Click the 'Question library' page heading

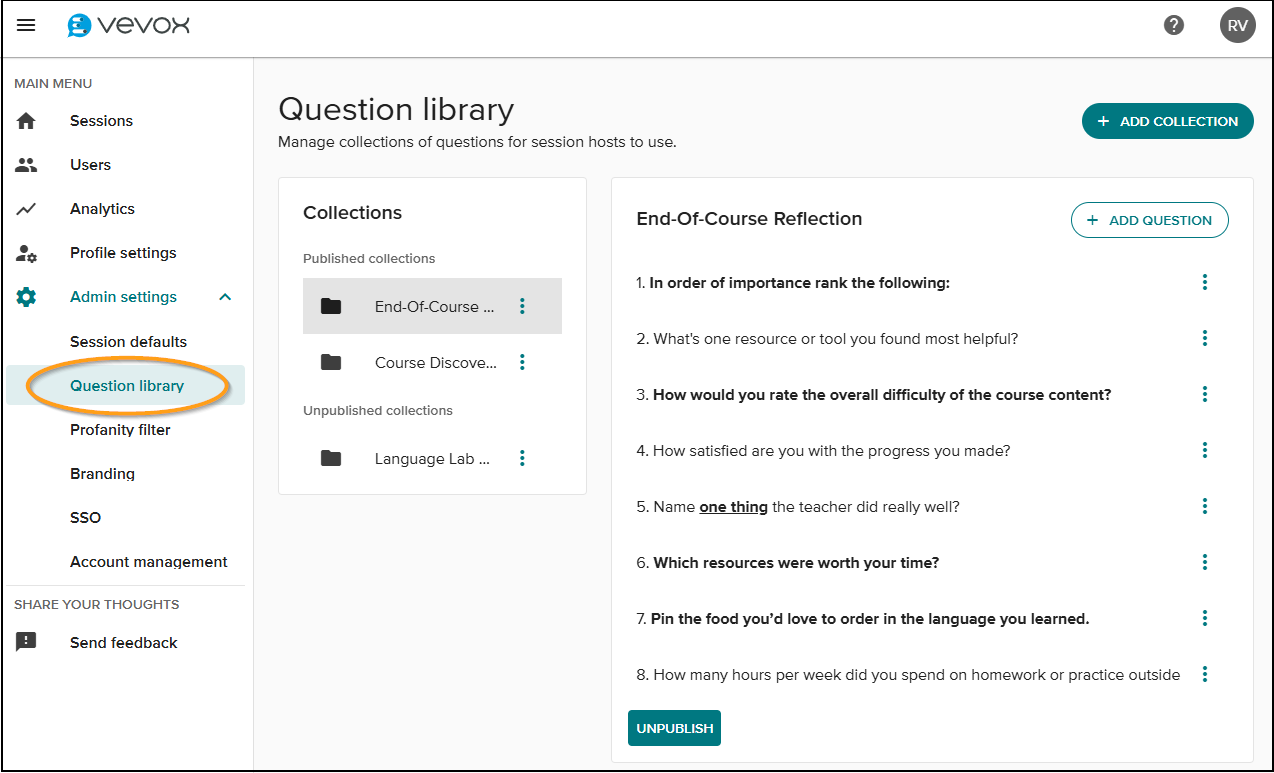(x=396, y=109)
